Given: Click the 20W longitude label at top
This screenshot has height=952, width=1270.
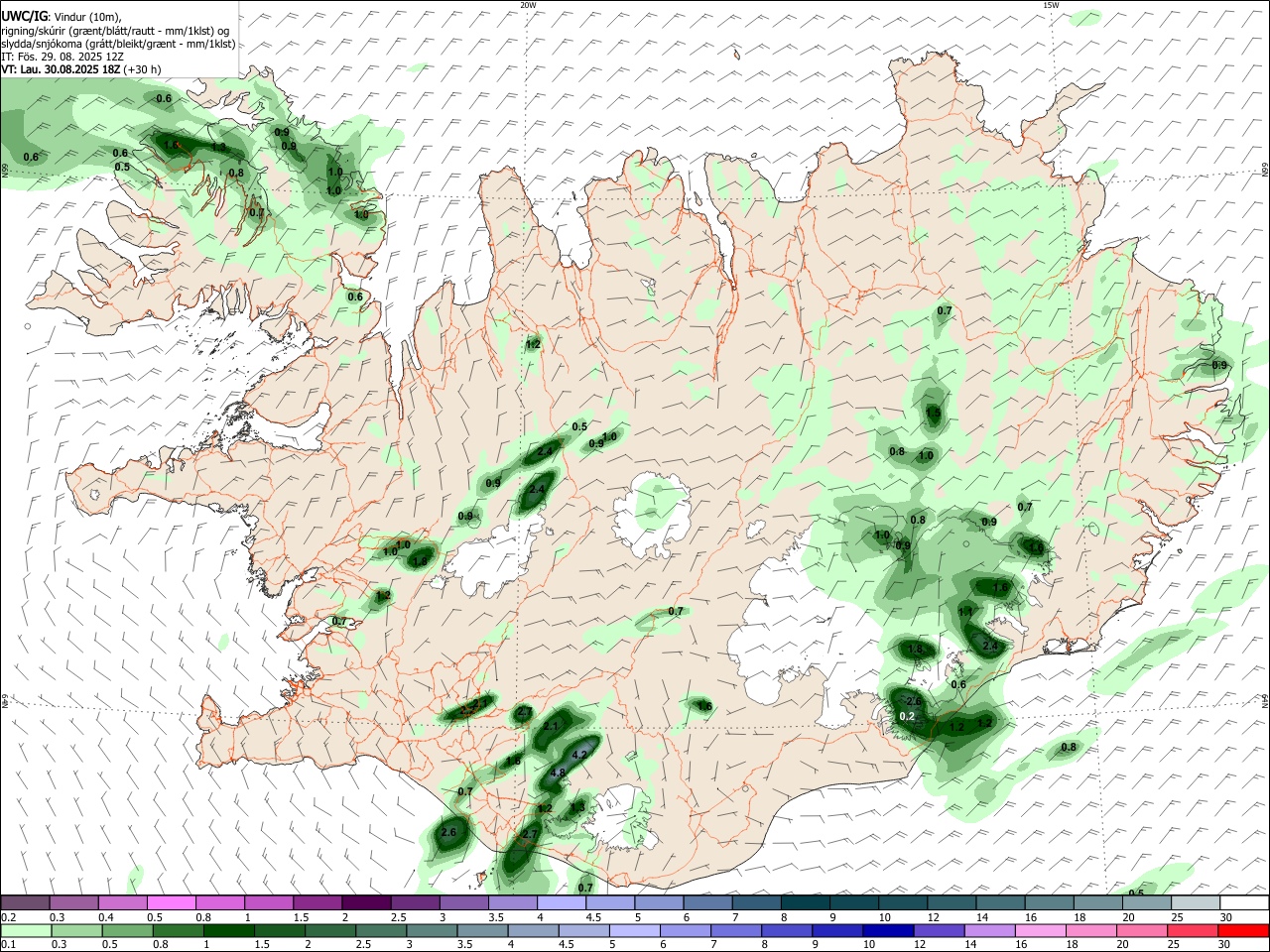Looking at the screenshot, I should click(528, 5).
